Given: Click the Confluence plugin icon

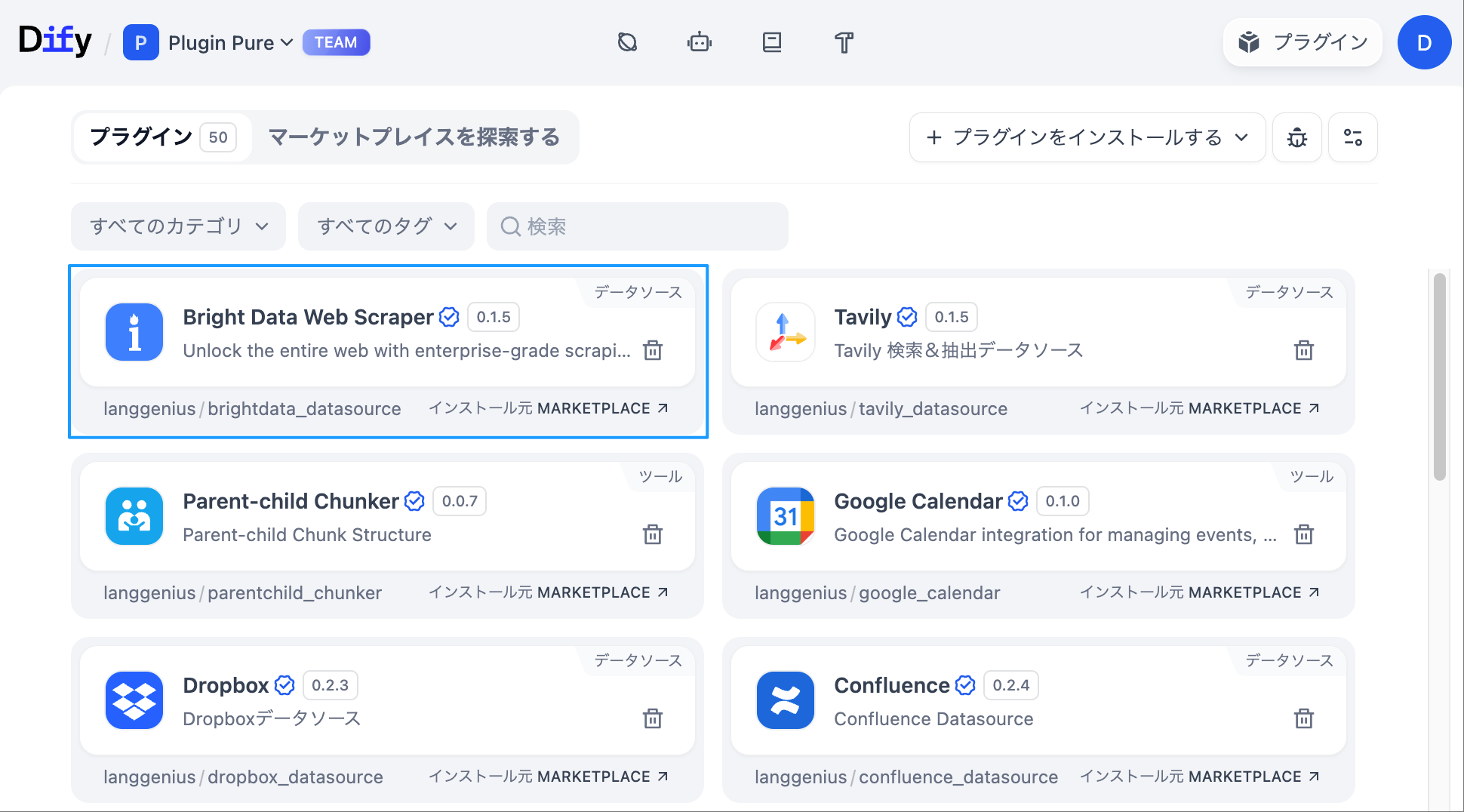Looking at the screenshot, I should [786, 700].
